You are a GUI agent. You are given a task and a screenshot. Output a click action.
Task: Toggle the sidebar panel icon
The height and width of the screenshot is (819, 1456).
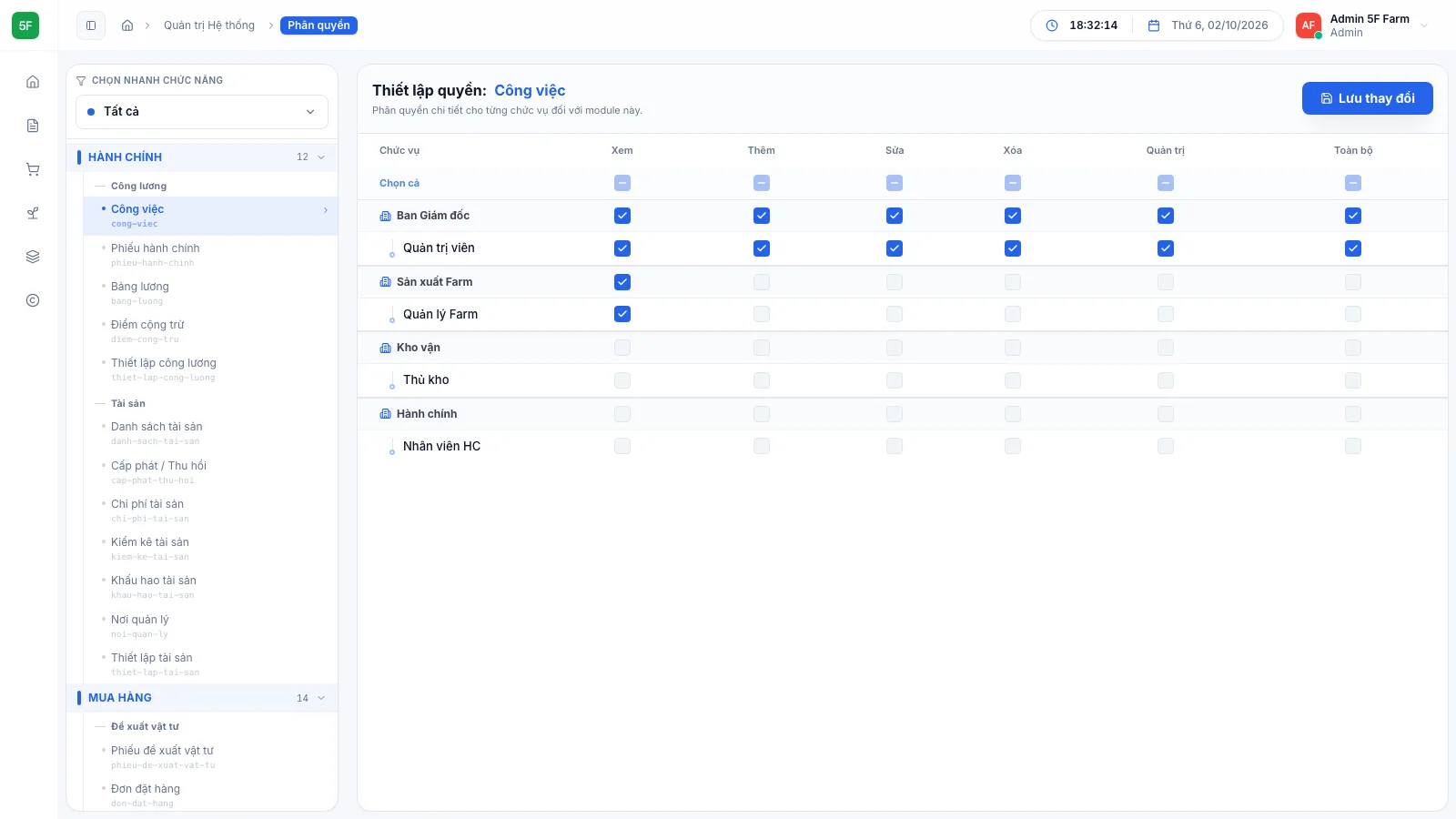point(91,25)
